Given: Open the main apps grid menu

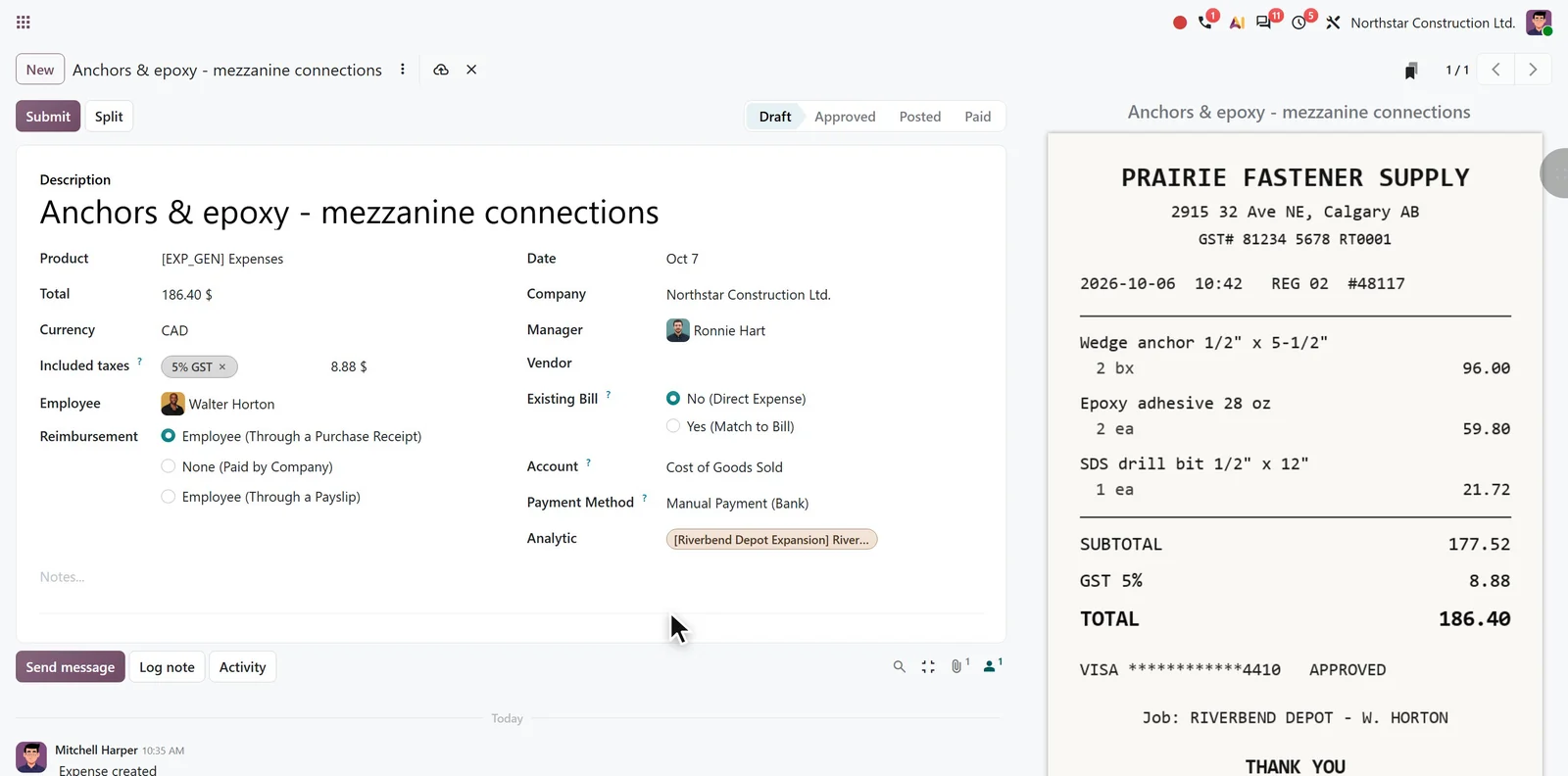Looking at the screenshot, I should coord(24,22).
